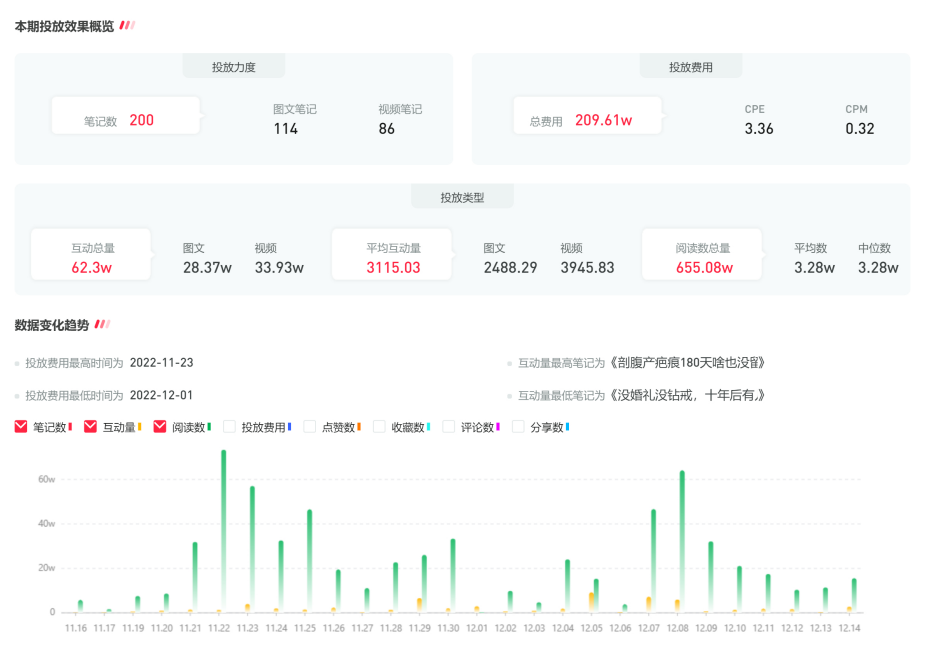Image resolution: width=926 pixels, height=662 pixels.
Task: Enable the 点赞数 series checkbox
Action: (x=309, y=427)
